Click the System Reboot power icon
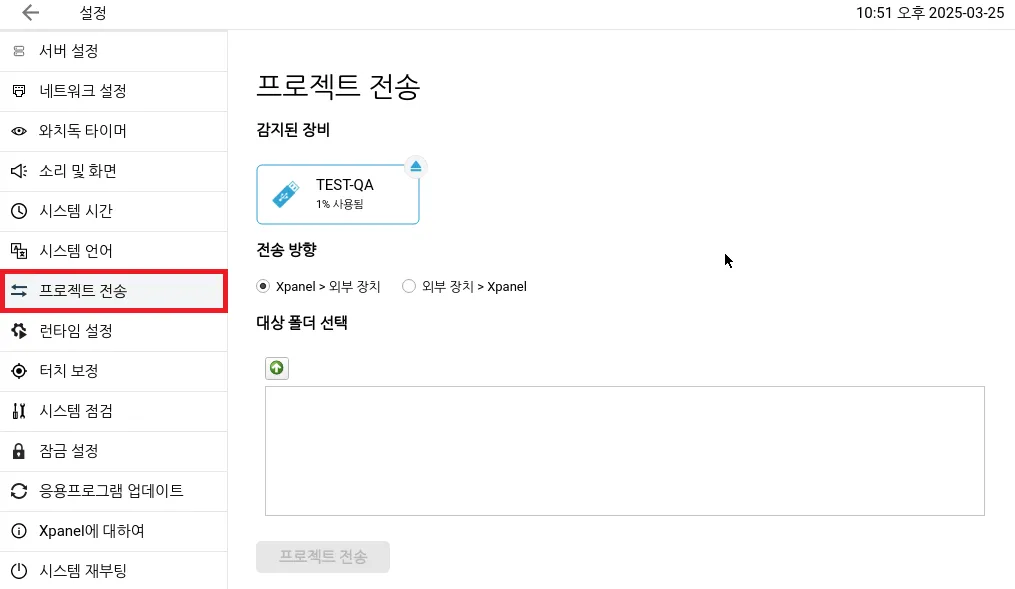This screenshot has width=1015, height=589. 18,571
